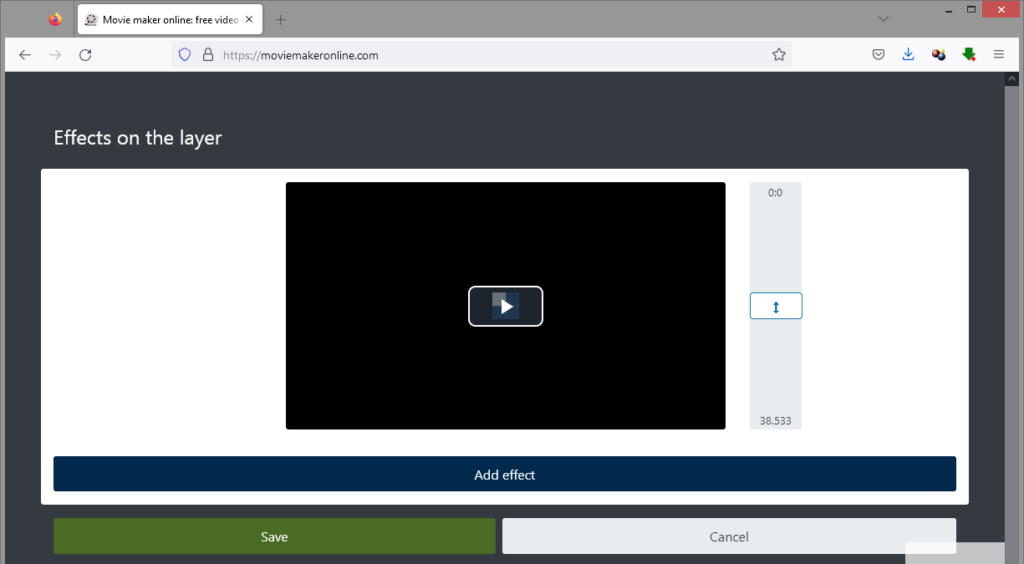Viewport: 1024px width, 564px height.
Task: Expand the list all tabs dropdown
Action: click(x=883, y=19)
